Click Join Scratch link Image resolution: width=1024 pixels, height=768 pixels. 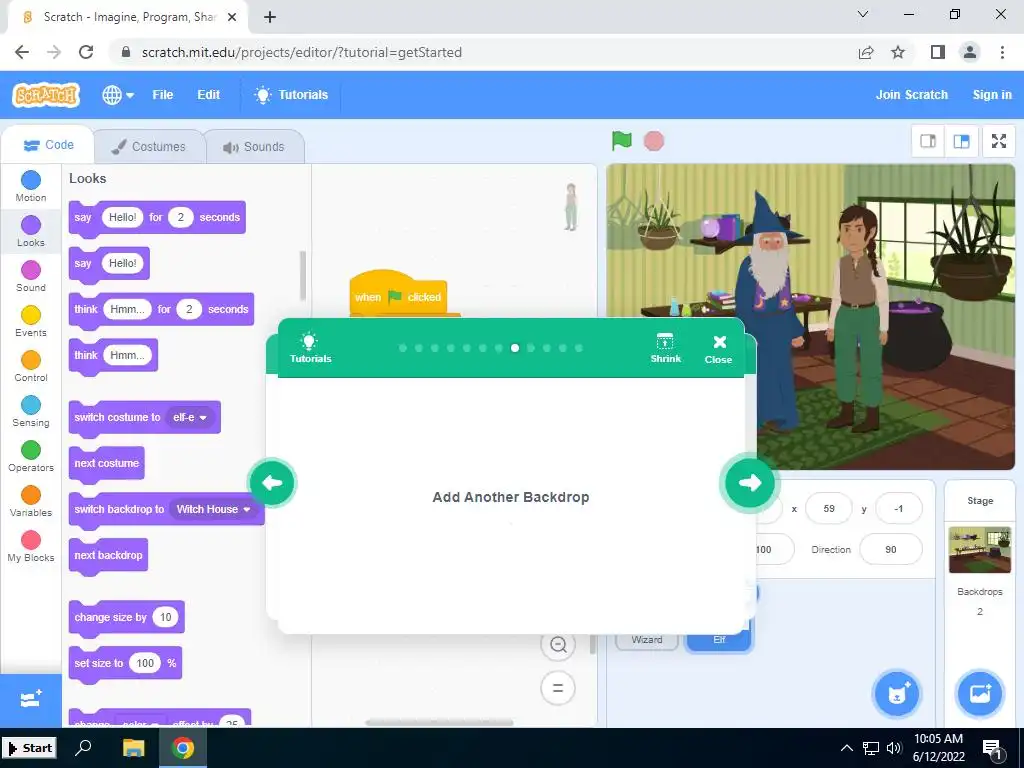point(912,95)
